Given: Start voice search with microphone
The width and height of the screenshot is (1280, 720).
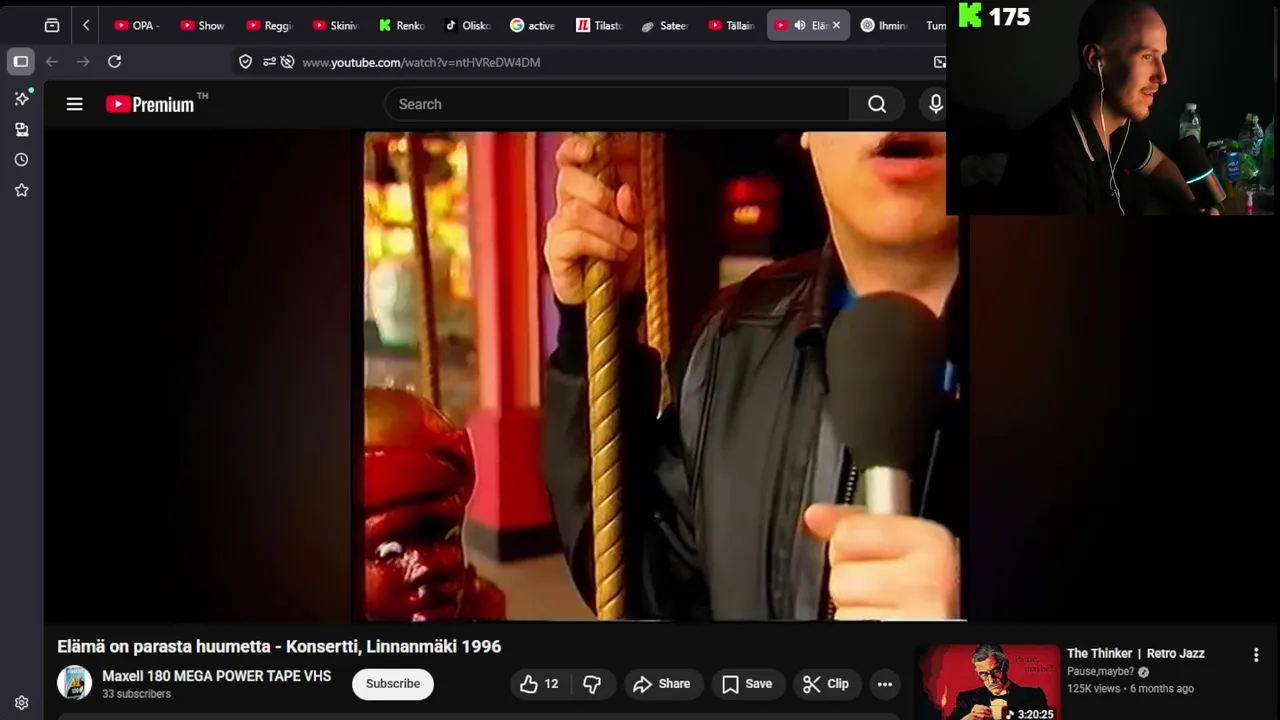Looking at the screenshot, I should [x=935, y=104].
